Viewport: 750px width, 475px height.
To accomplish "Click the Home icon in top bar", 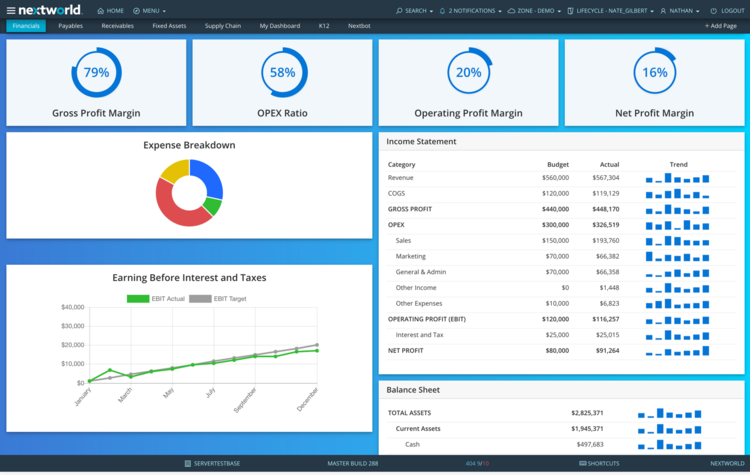I will (100, 11).
